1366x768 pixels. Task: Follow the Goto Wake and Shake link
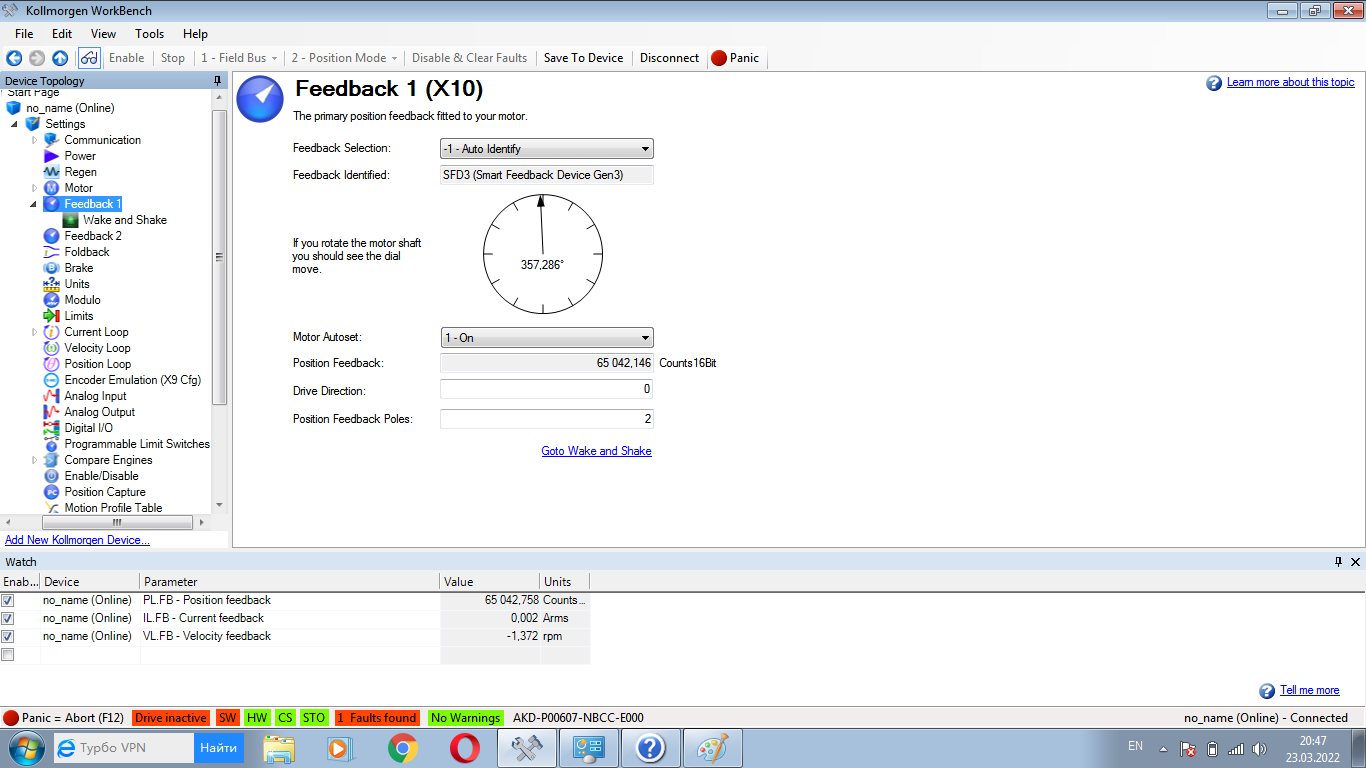coord(596,451)
